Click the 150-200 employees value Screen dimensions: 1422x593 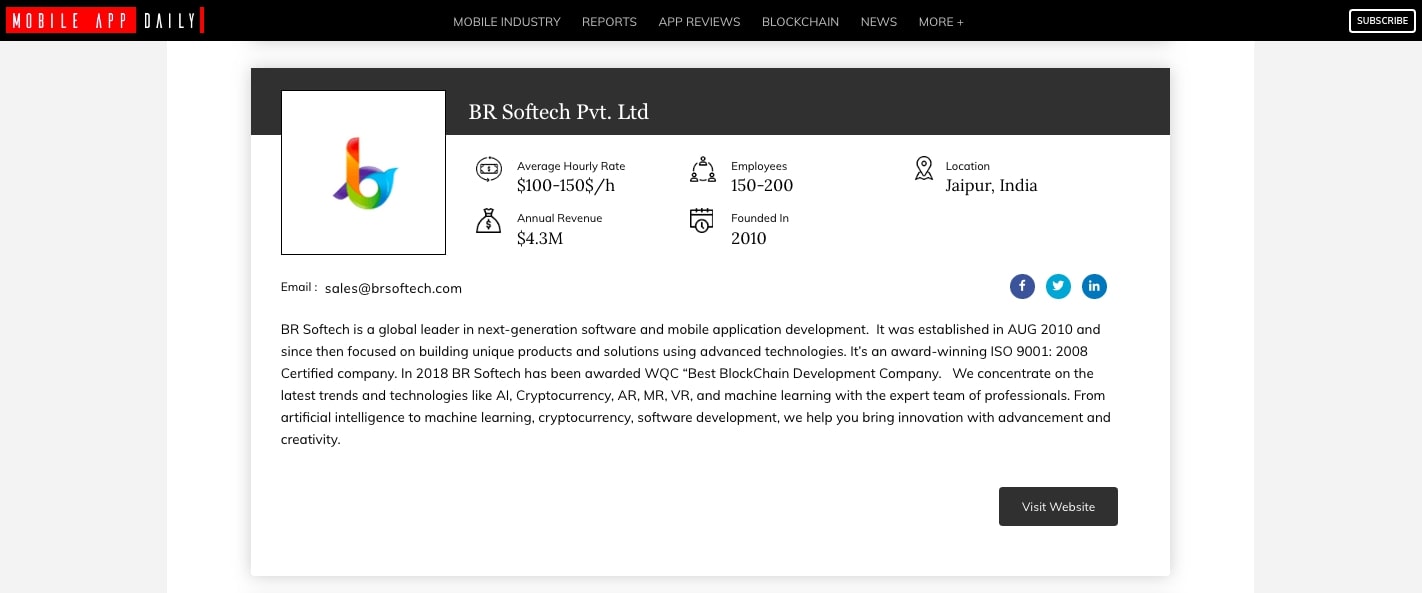click(x=762, y=185)
